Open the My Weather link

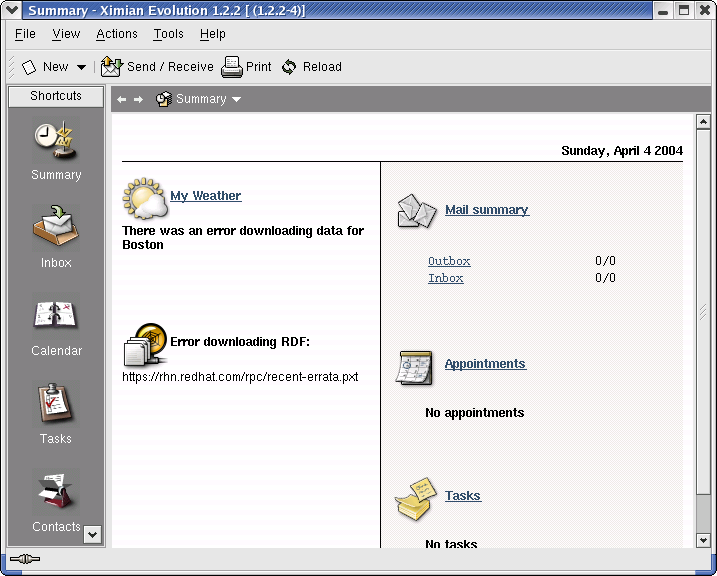(206, 196)
